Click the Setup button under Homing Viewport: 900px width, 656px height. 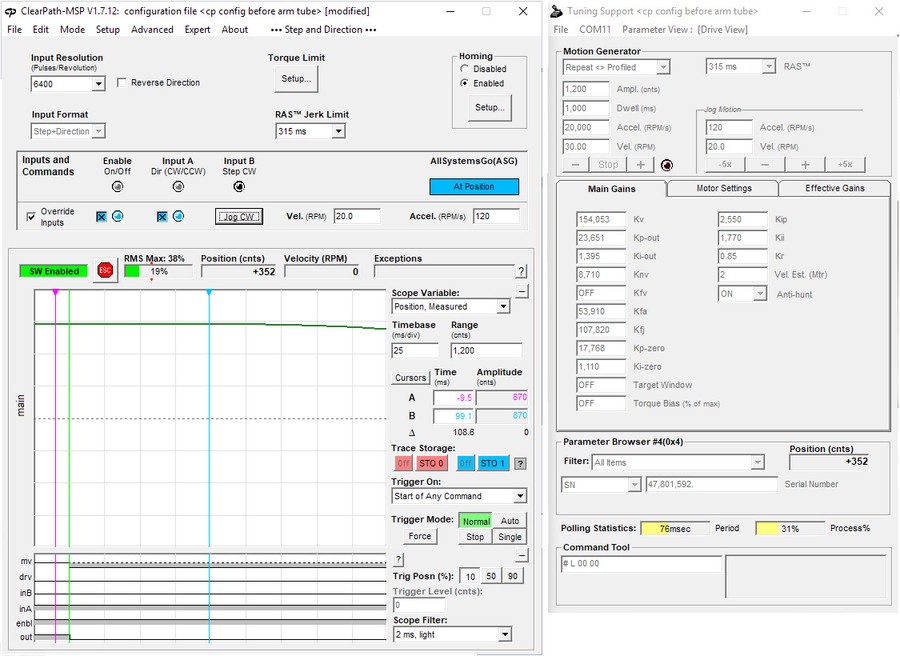pyautogui.click(x=490, y=107)
